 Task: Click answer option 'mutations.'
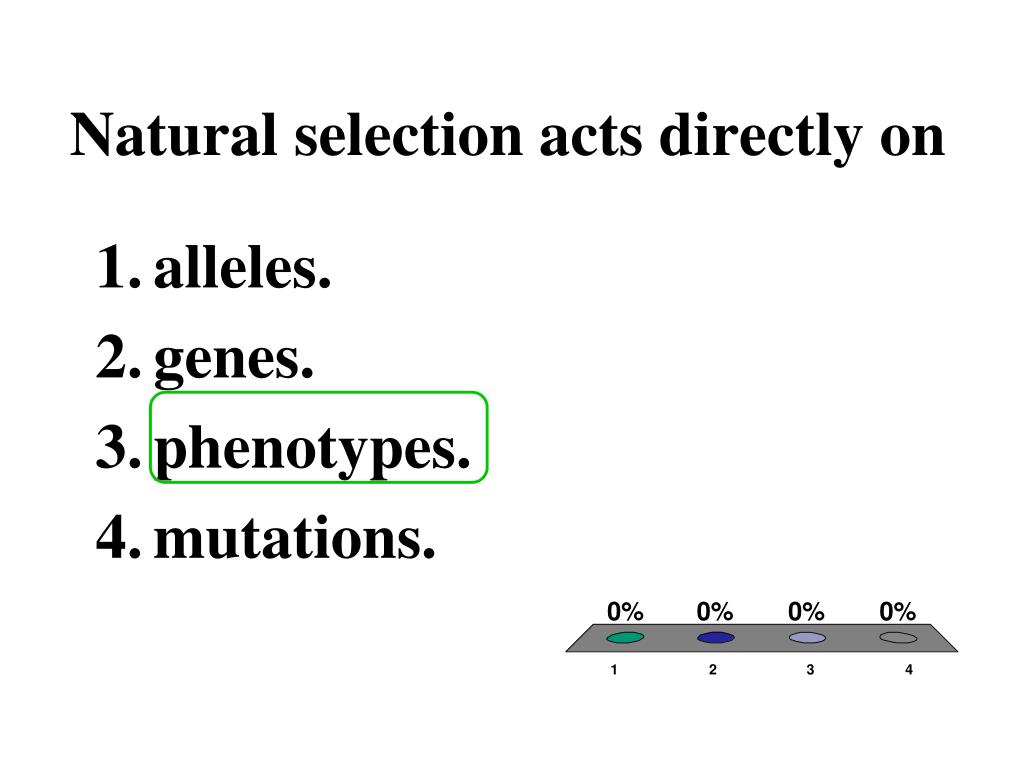click(x=295, y=539)
